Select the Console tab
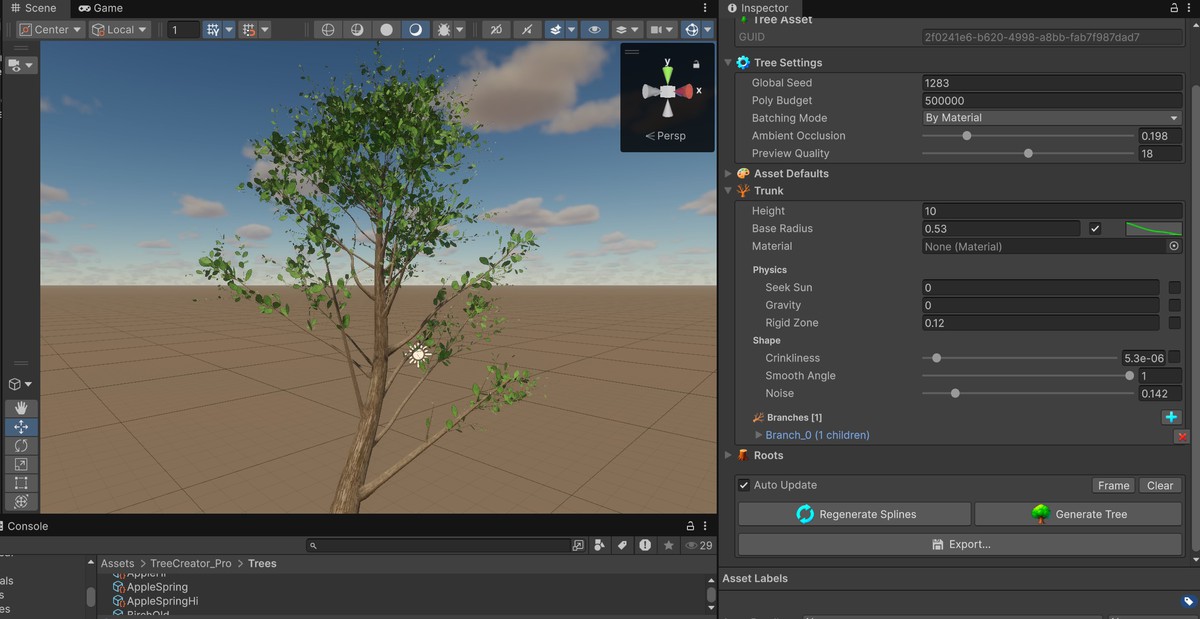The height and width of the screenshot is (619, 1200). 28,526
